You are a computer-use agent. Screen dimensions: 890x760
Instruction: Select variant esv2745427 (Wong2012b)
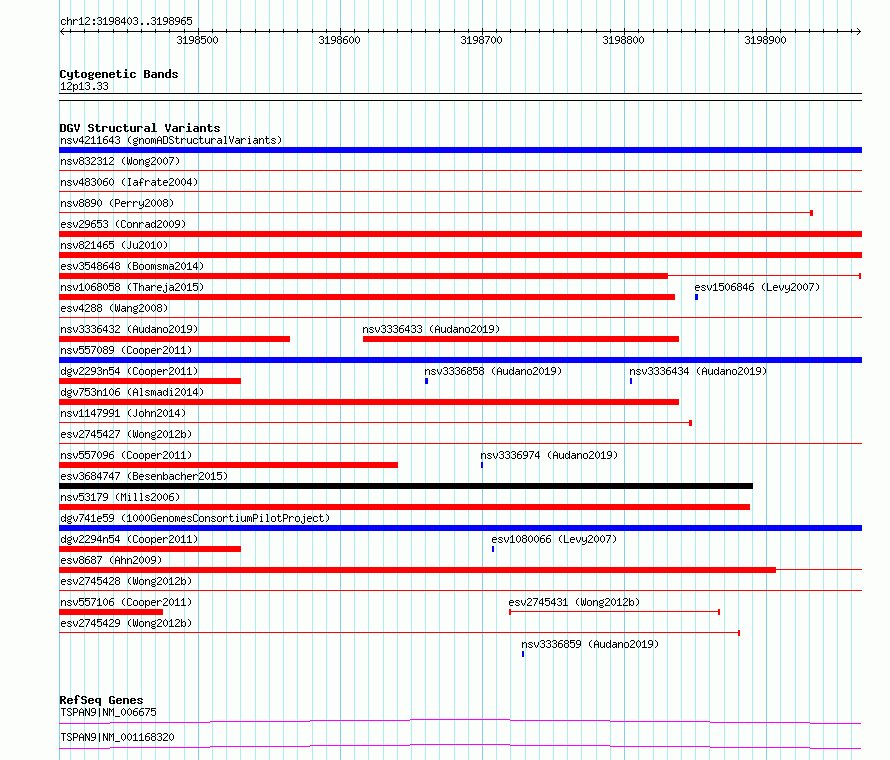[125, 434]
